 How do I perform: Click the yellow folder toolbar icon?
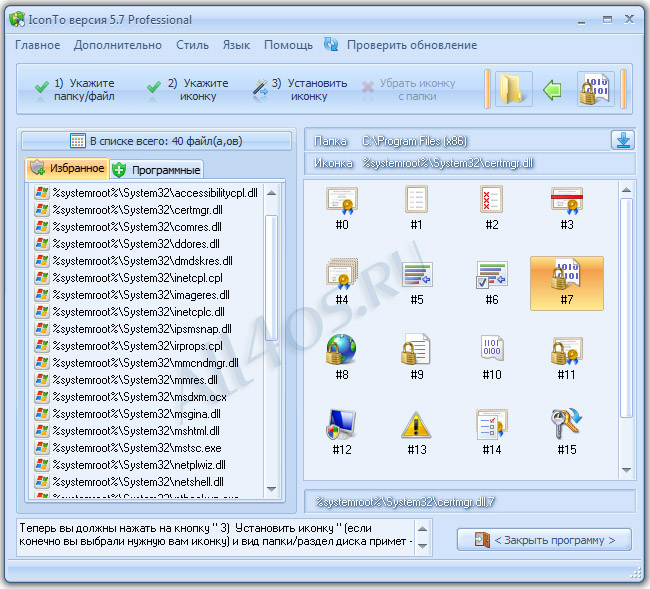click(x=513, y=89)
